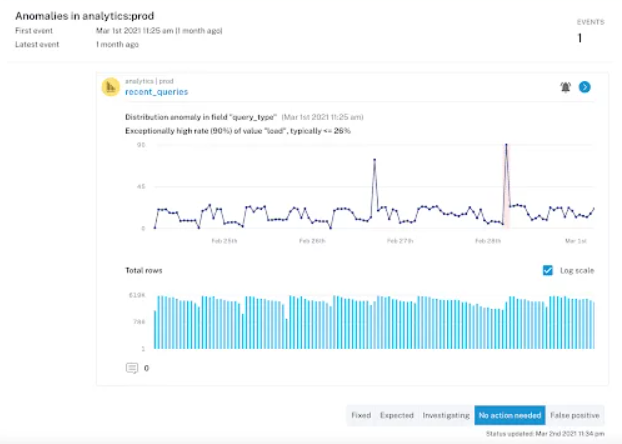Open the comments bubble icon

click(x=132, y=368)
